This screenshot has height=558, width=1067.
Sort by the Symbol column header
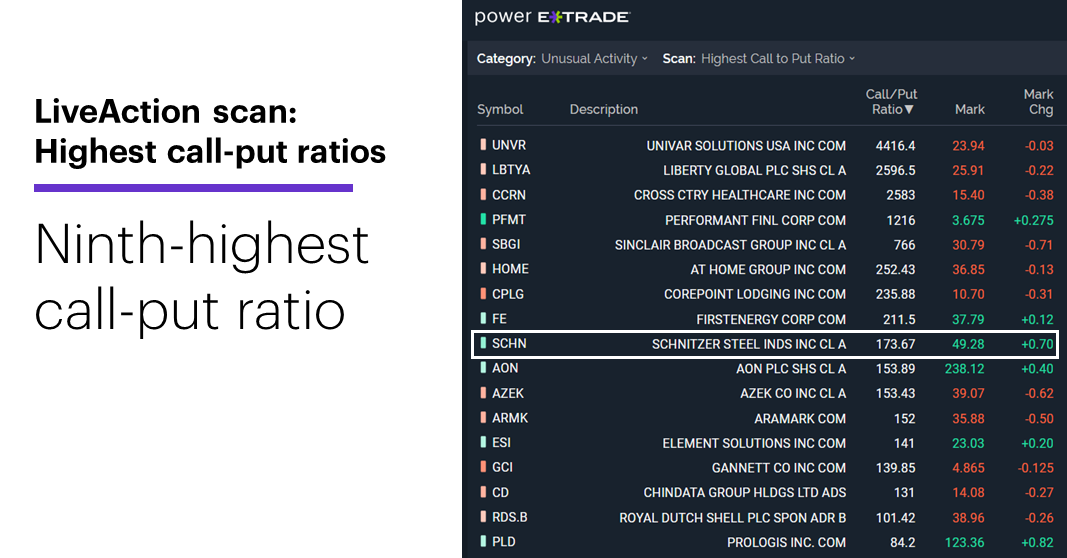tap(500, 110)
